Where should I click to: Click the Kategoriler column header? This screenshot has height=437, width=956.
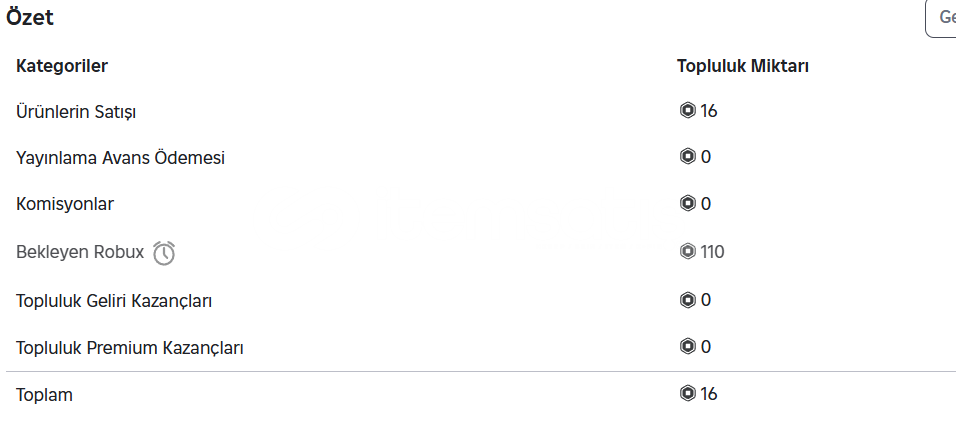pyautogui.click(x=62, y=66)
